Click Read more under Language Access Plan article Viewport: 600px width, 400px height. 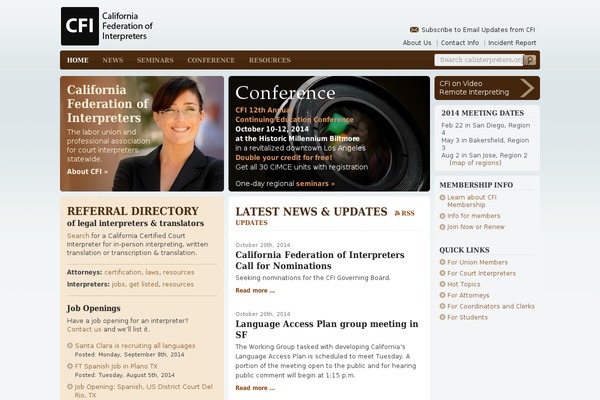(255, 388)
